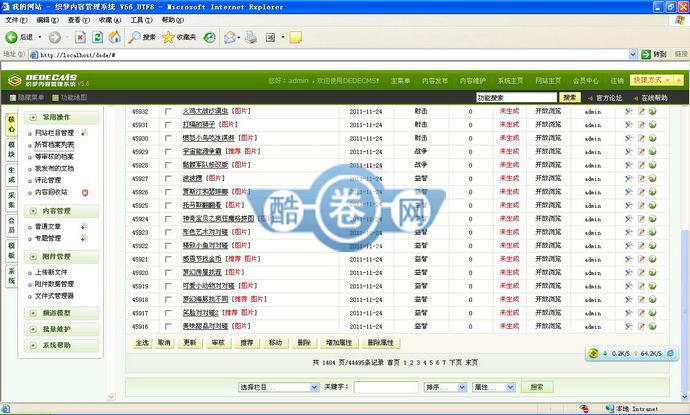Check the box for row 45924
The image size is (690, 415).
(168, 219)
